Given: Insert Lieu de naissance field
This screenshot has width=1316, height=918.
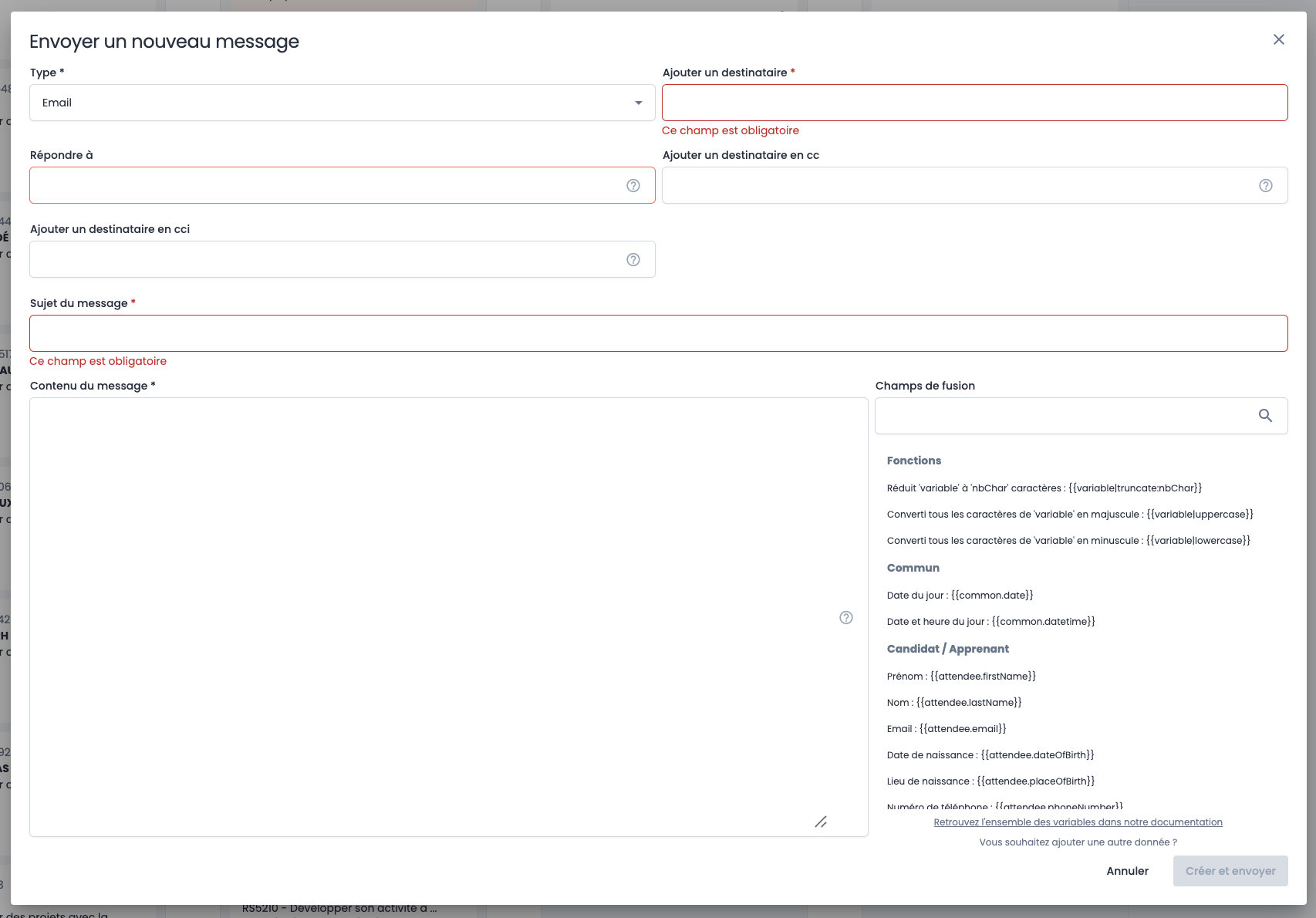Looking at the screenshot, I should (990, 781).
